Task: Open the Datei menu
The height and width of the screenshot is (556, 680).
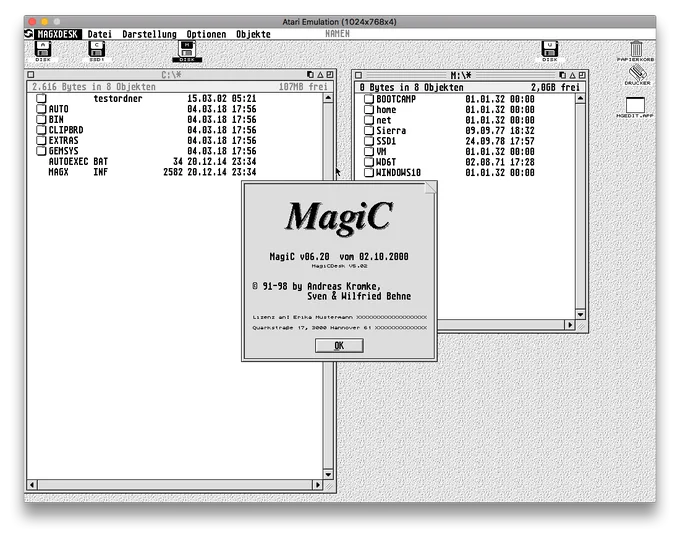Action: pyautogui.click(x=100, y=34)
